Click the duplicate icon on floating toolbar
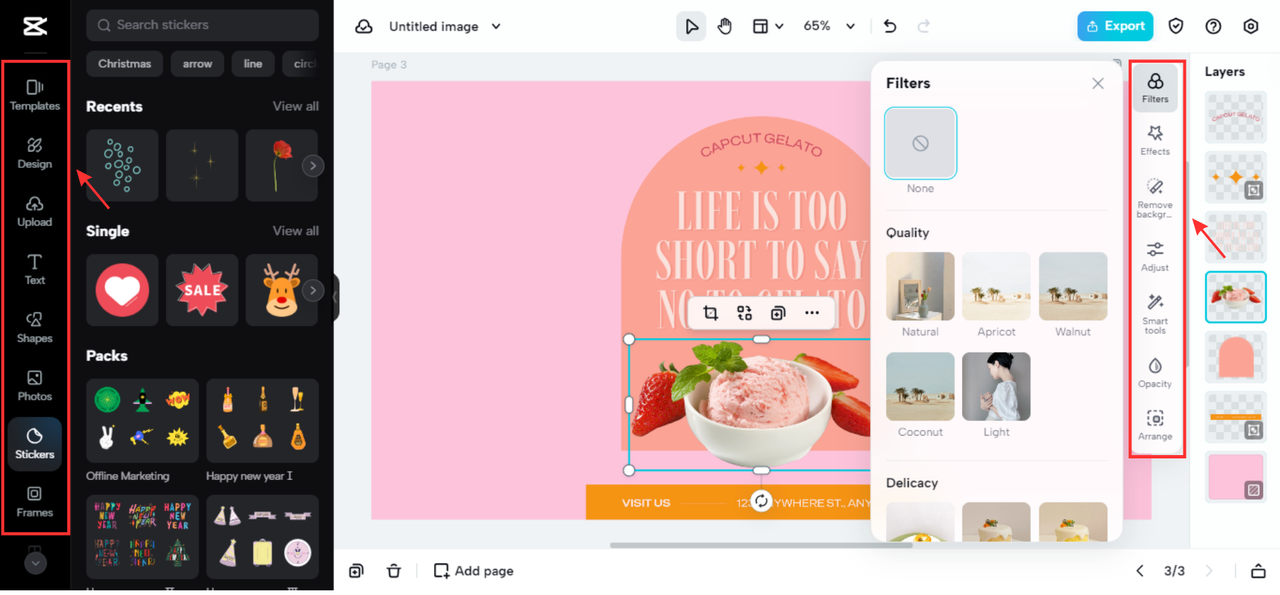Image resolution: width=1280 pixels, height=595 pixels. [x=778, y=313]
